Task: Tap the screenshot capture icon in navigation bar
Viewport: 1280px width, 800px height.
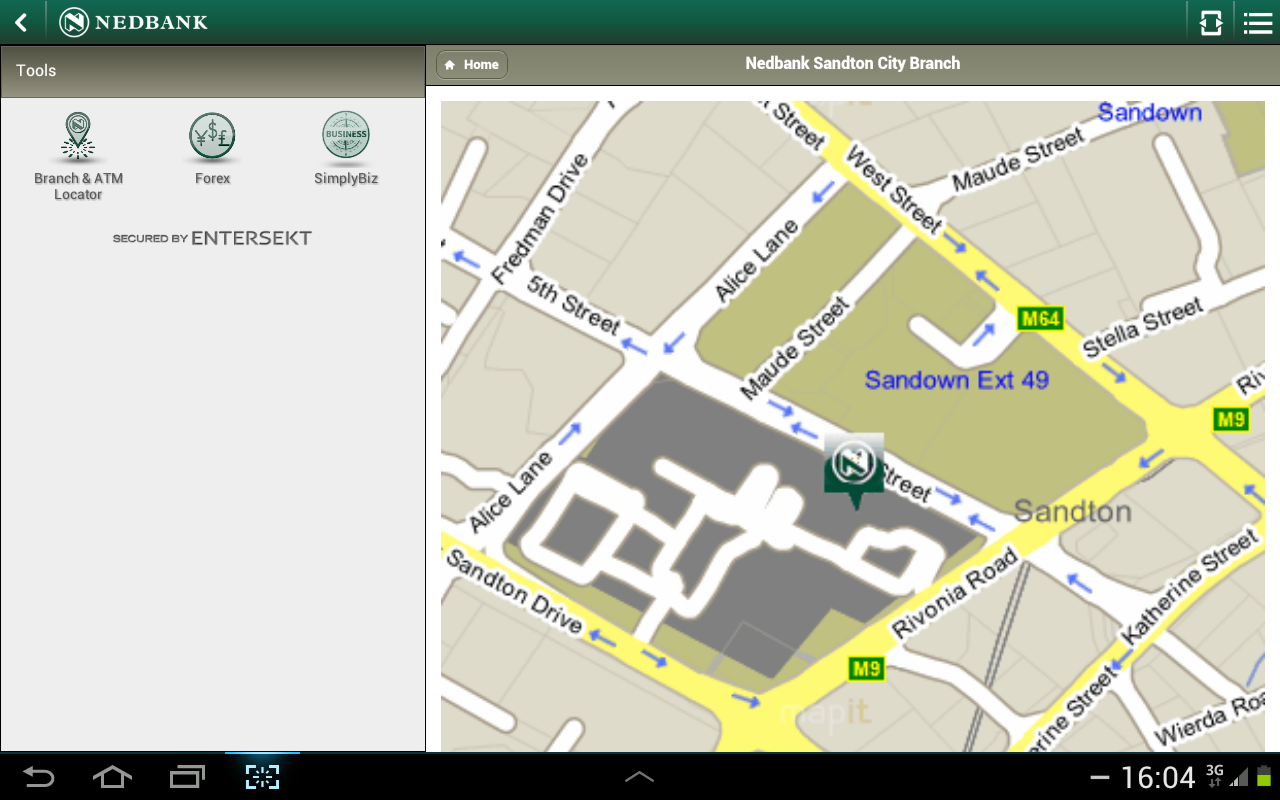Action: [262, 776]
